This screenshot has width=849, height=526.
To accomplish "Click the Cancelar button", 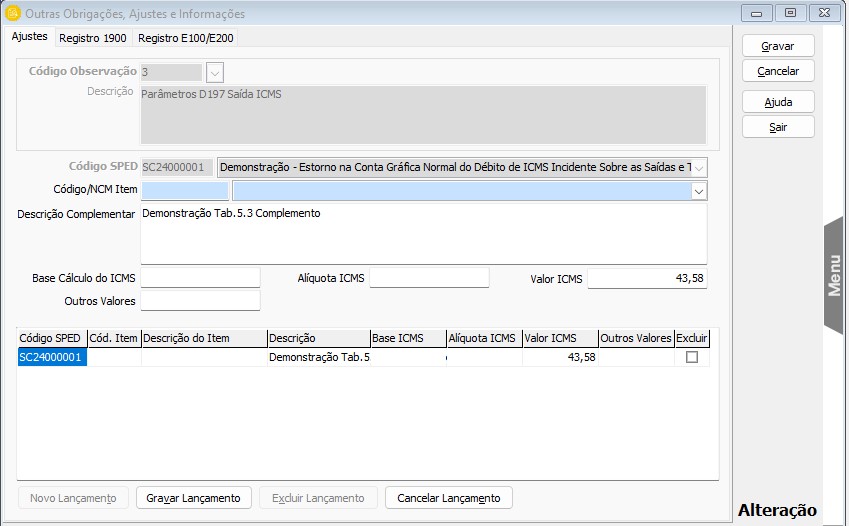I will point(777,72).
